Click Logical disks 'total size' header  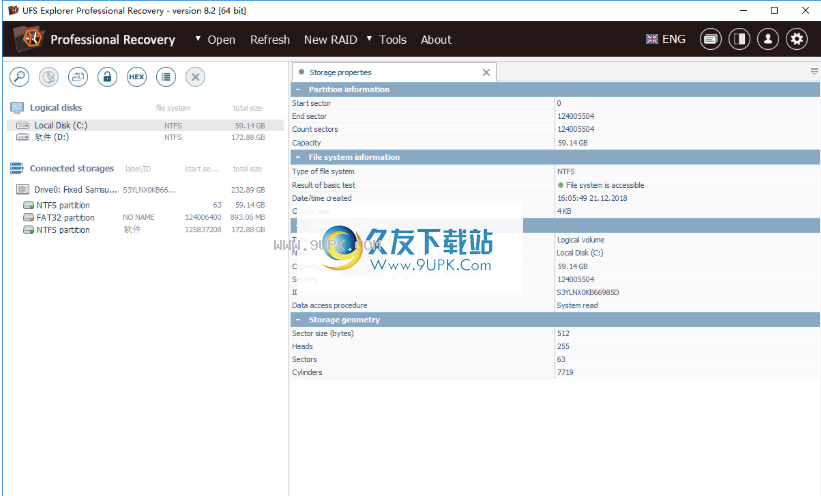(248, 108)
